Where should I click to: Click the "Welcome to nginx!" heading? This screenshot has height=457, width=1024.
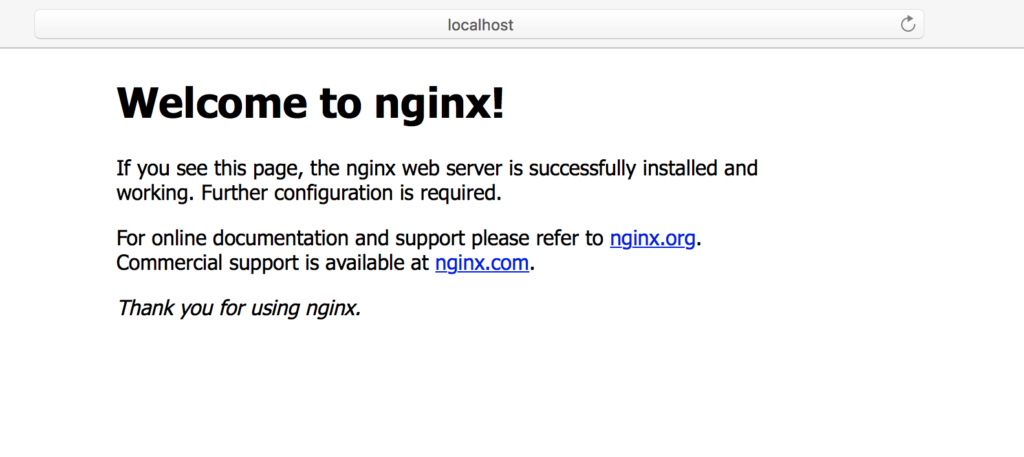tap(311, 102)
